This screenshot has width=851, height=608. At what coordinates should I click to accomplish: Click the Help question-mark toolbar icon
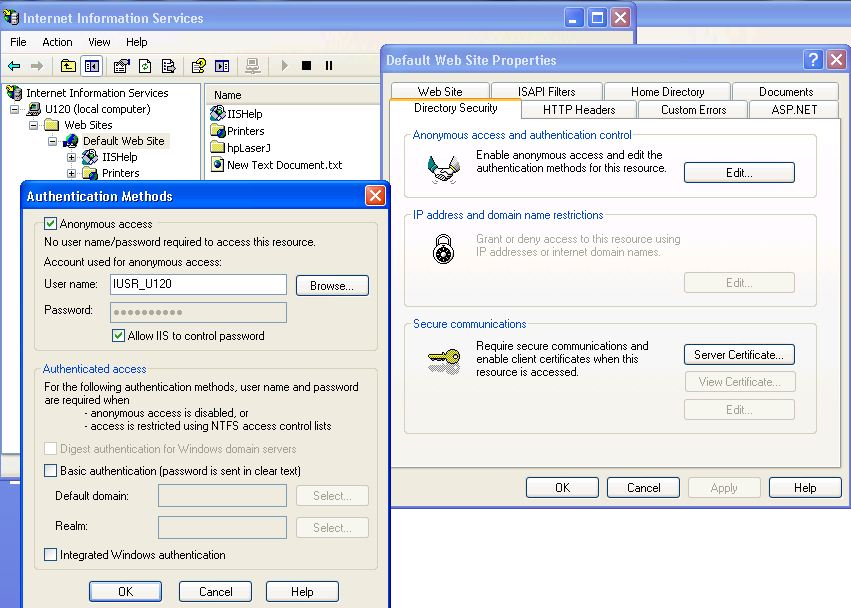click(199, 66)
